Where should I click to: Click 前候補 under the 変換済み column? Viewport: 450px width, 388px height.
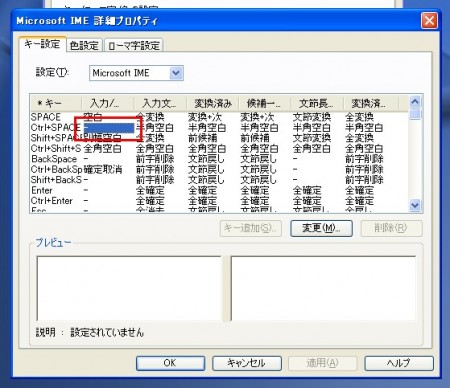pyautogui.click(x=203, y=138)
